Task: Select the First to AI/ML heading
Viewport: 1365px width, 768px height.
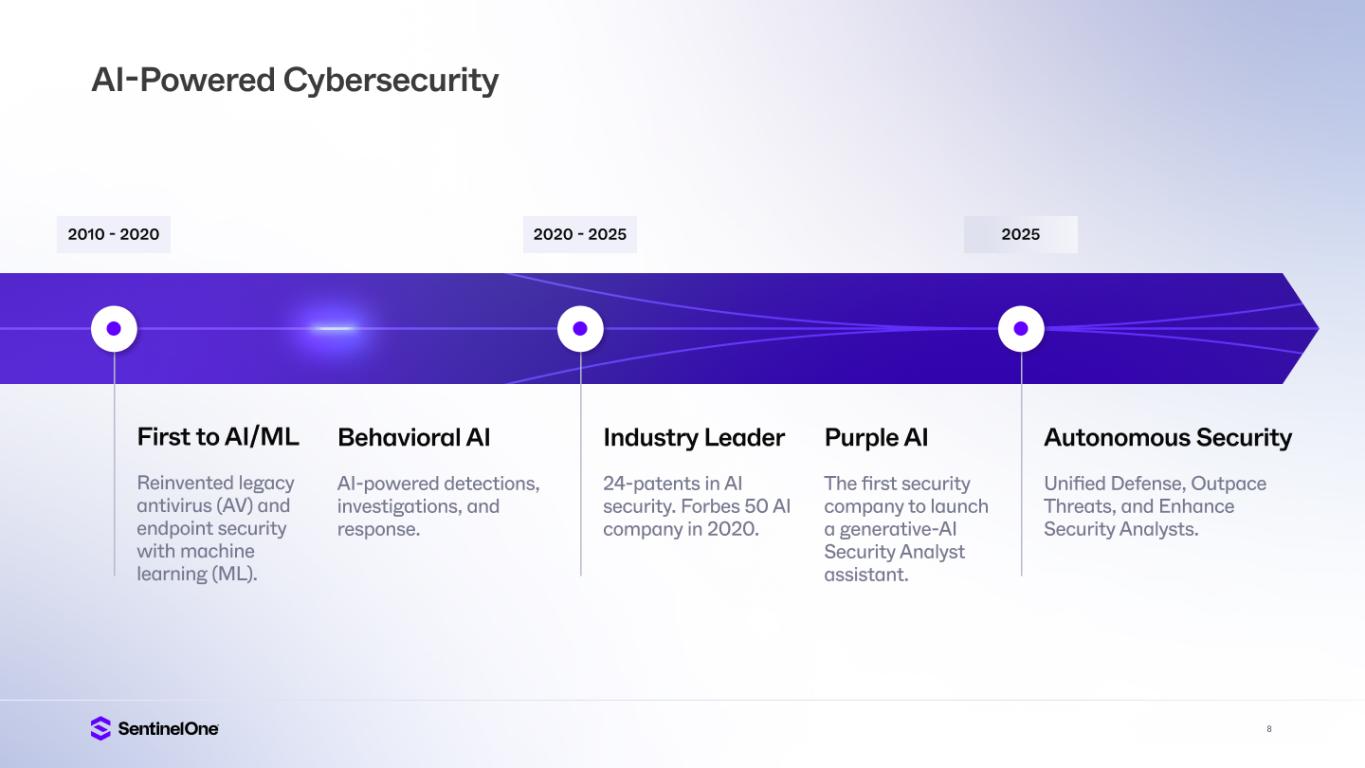Action: (x=218, y=437)
